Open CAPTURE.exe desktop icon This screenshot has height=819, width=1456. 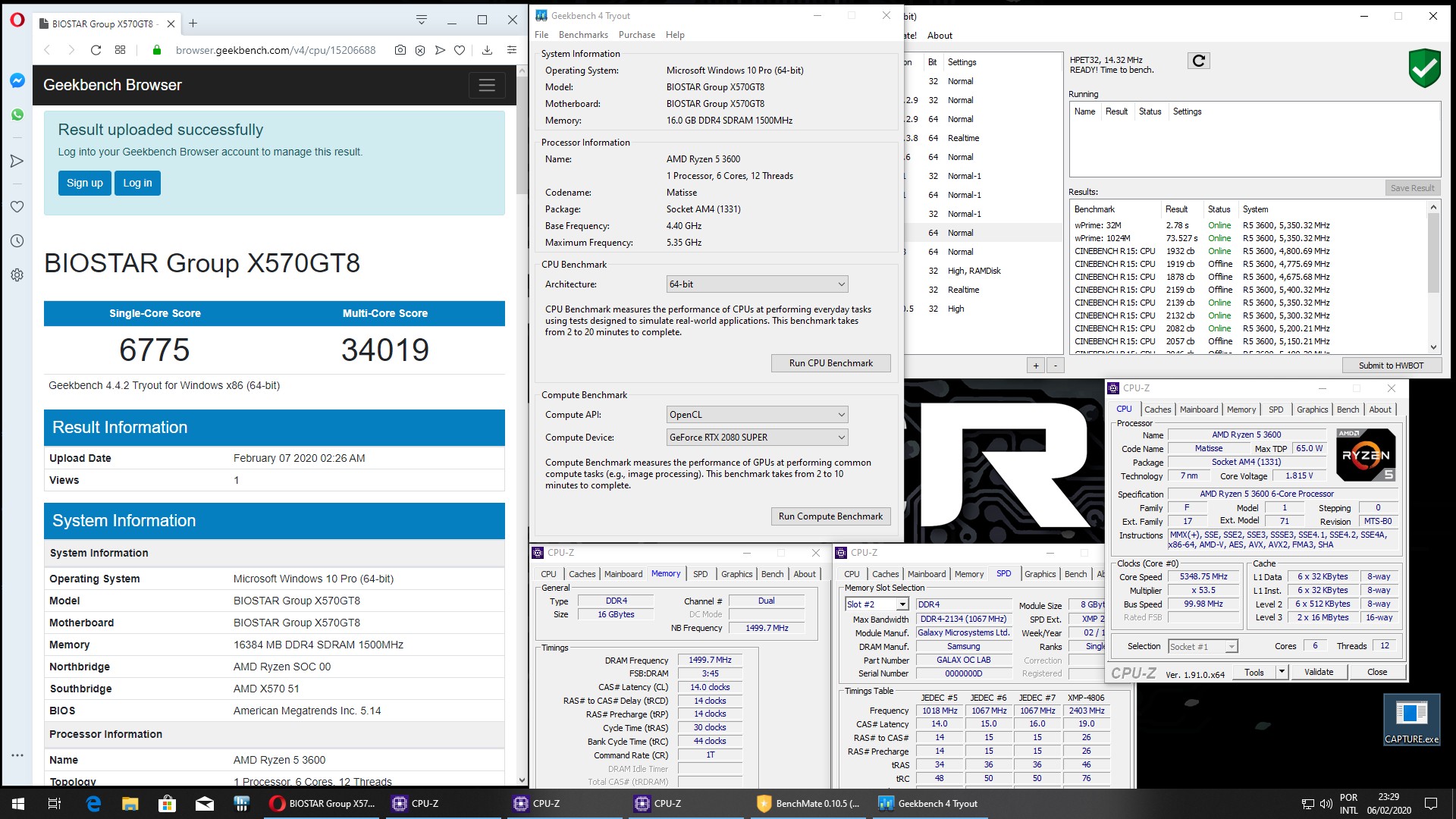(1411, 720)
